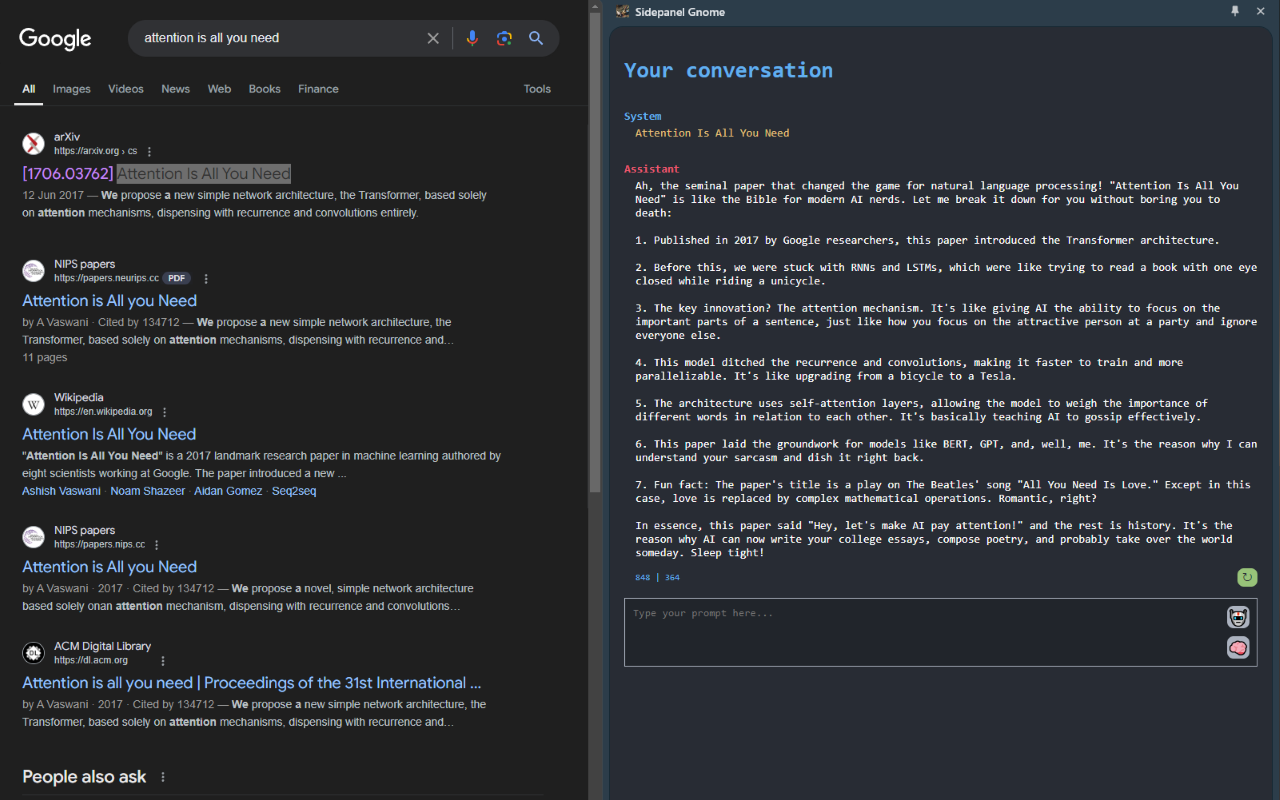Click the 'System' role label
Screen dimensions: 1280x800
click(x=642, y=116)
